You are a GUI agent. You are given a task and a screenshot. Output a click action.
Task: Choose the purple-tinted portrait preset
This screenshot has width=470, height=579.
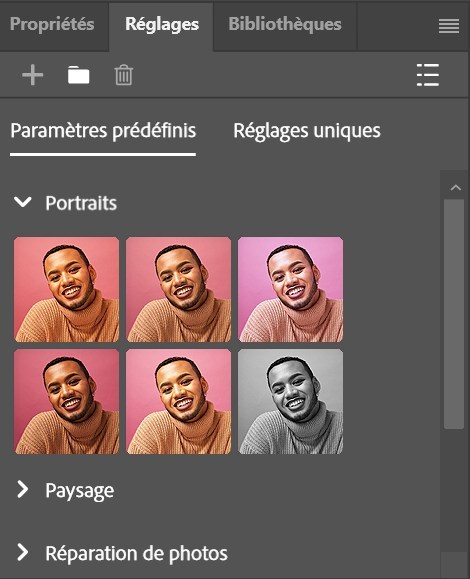click(291, 290)
